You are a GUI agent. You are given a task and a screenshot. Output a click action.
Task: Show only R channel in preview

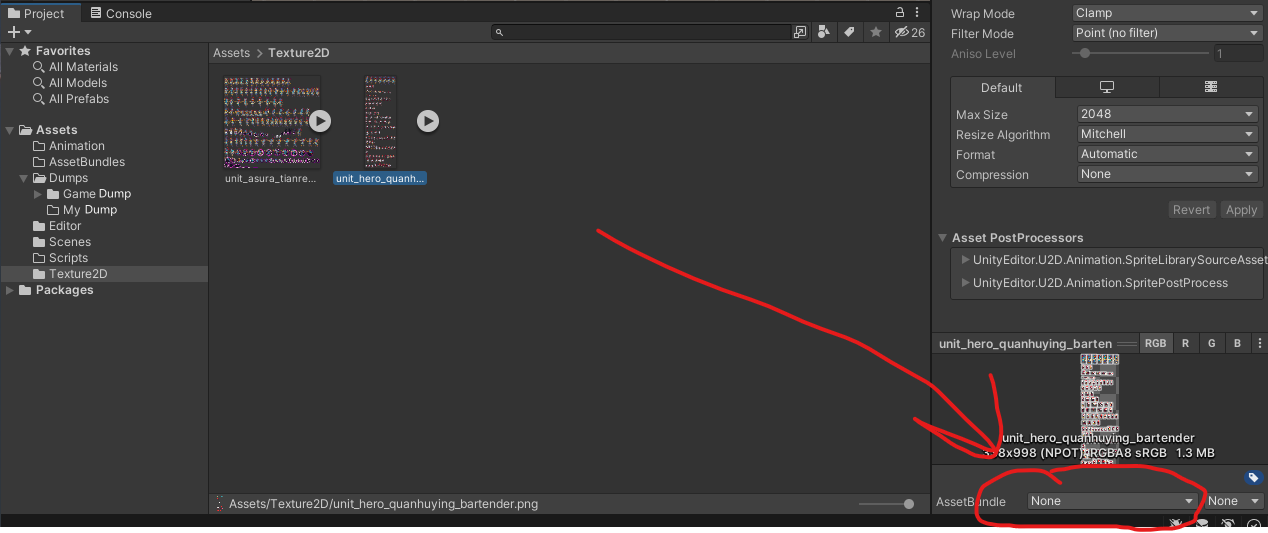1185,343
